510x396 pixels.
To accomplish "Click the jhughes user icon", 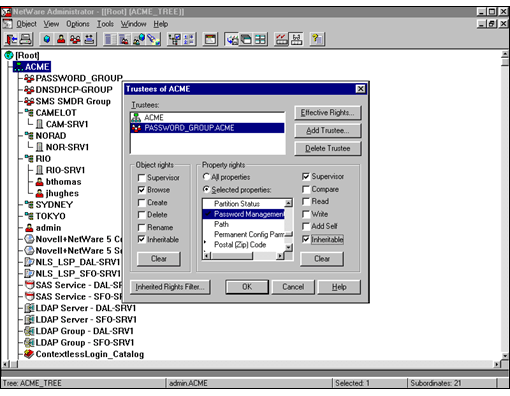I will tap(39, 193).
